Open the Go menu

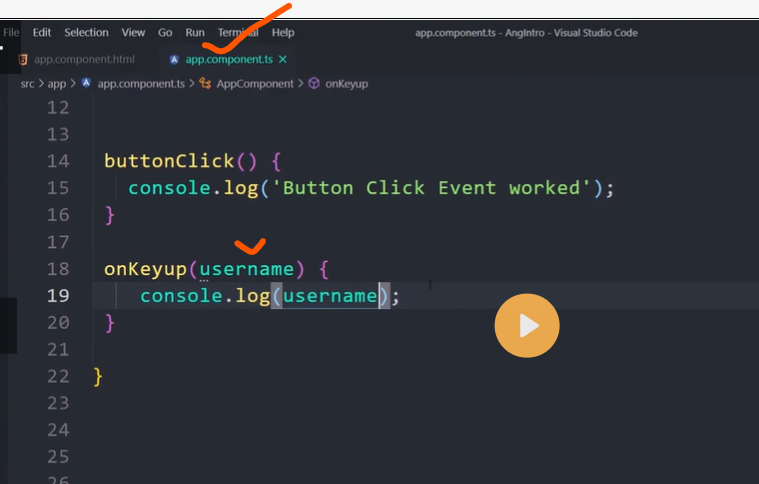pyautogui.click(x=165, y=33)
